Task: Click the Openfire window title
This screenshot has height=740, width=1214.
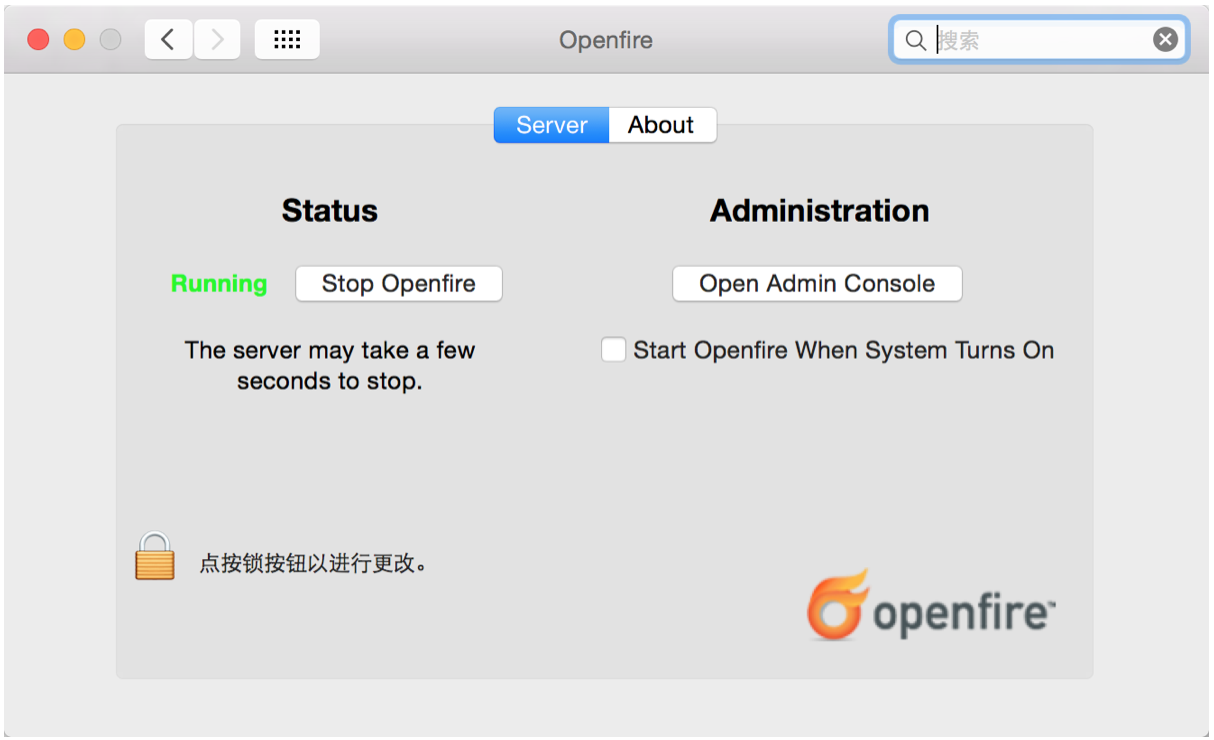Action: click(x=606, y=40)
